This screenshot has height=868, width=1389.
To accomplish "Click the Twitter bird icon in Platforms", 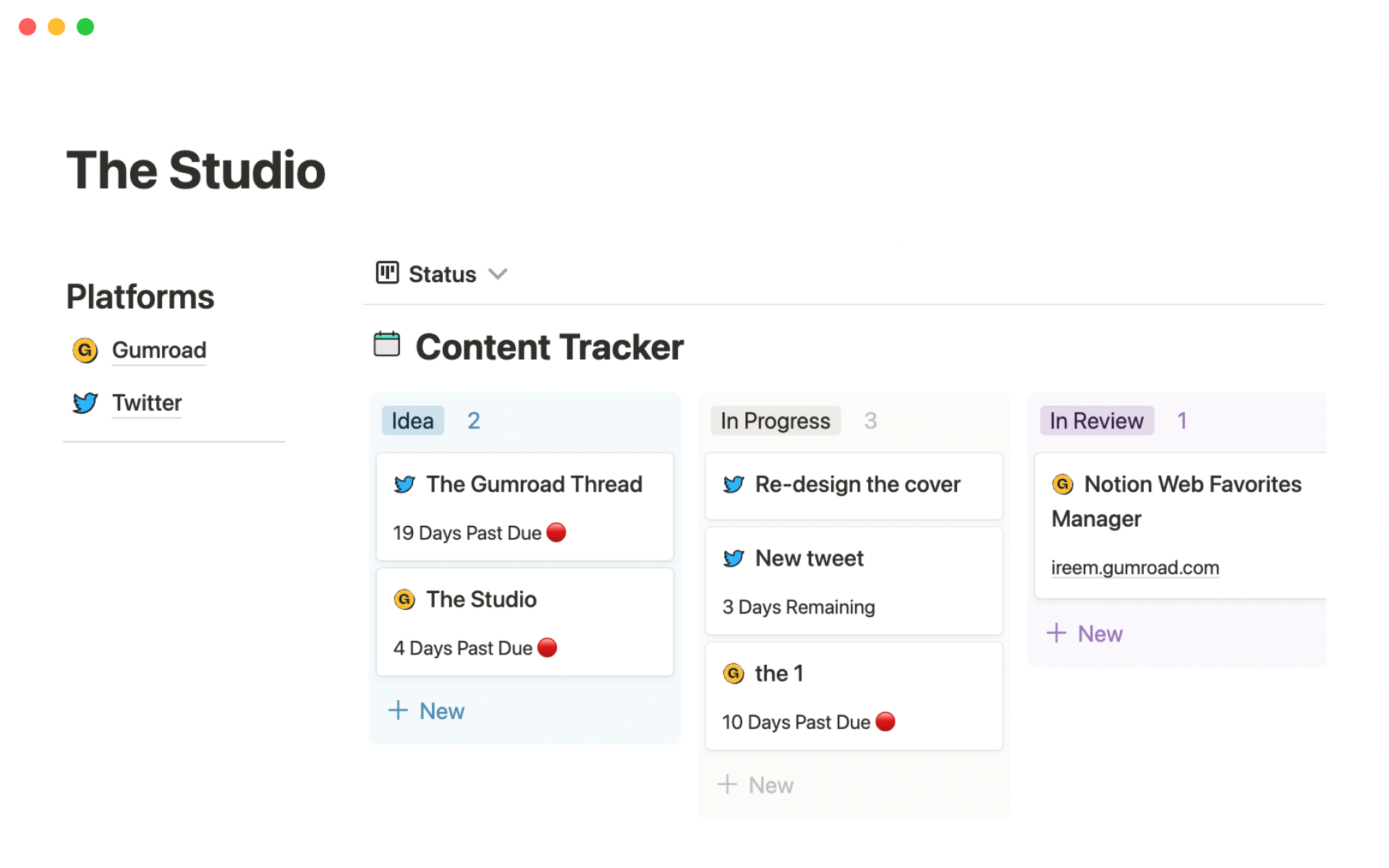I will 85,403.
